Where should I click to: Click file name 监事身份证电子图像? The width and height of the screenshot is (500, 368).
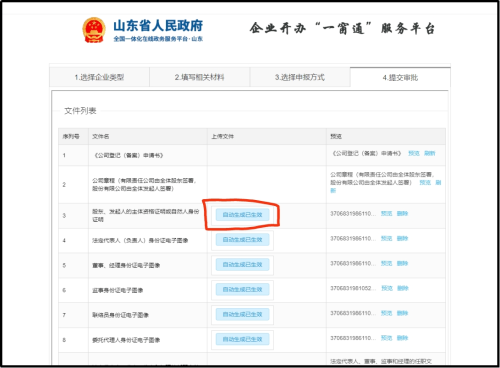[118, 290]
